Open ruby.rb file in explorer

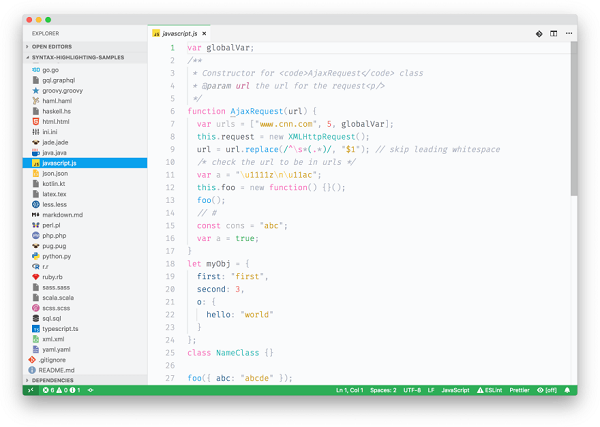52,277
